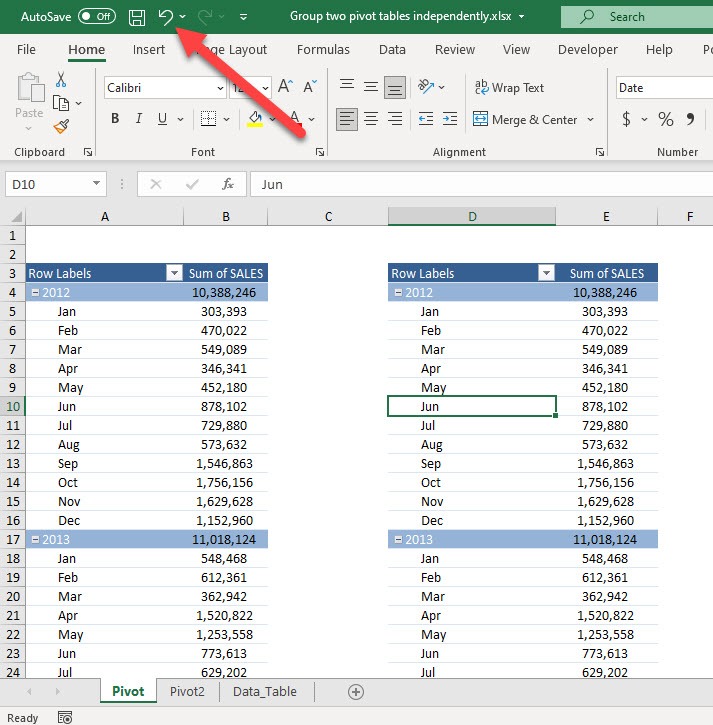Screen dimensions: 713x725
Task: Switch to the Insert ribbon tab
Action: click(x=148, y=49)
